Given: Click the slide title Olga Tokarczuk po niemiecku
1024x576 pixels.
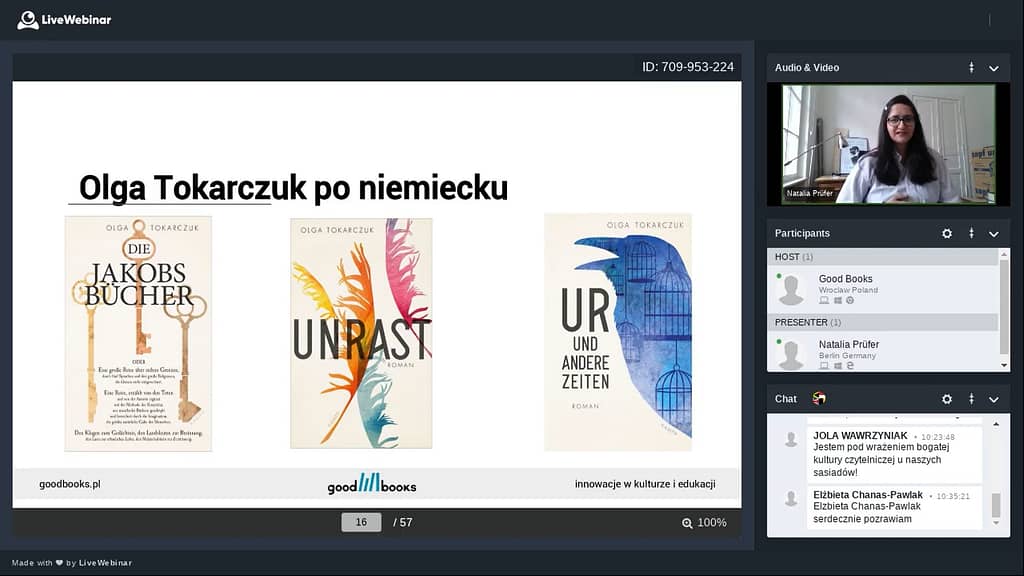Looking at the screenshot, I should tap(293, 187).
